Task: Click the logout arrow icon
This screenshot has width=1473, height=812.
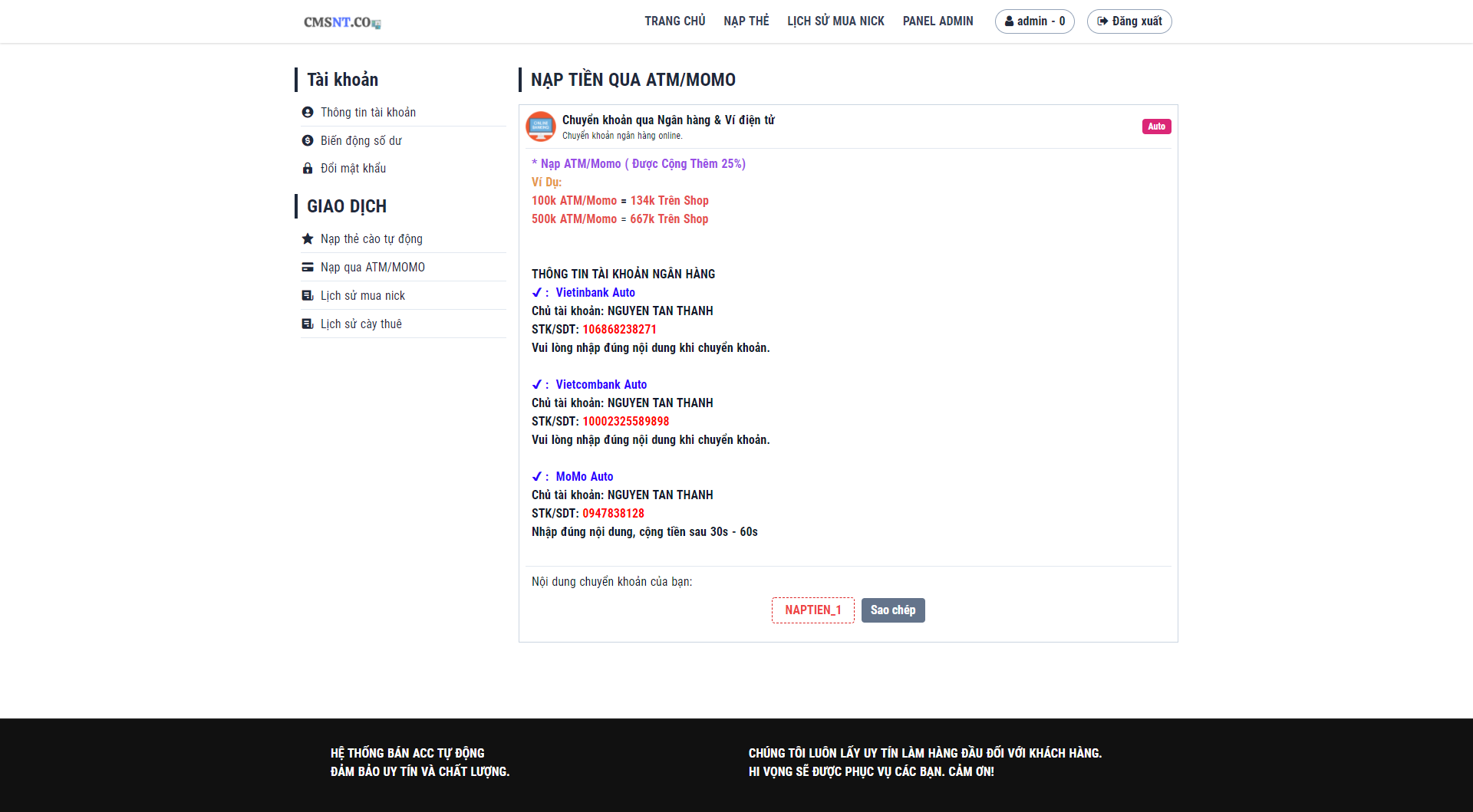Action: tap(1102, 21)
